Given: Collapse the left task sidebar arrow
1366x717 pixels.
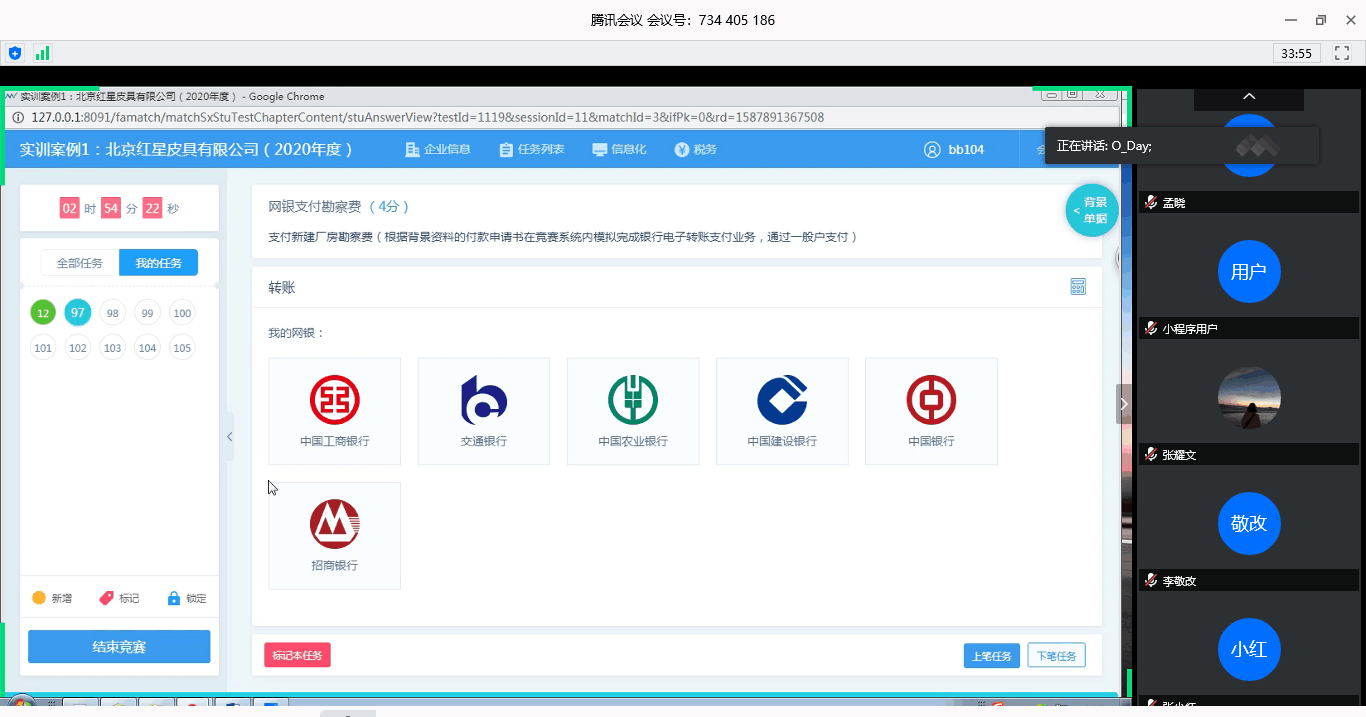Looking at the screenshot, I should (x=229, y=436).
